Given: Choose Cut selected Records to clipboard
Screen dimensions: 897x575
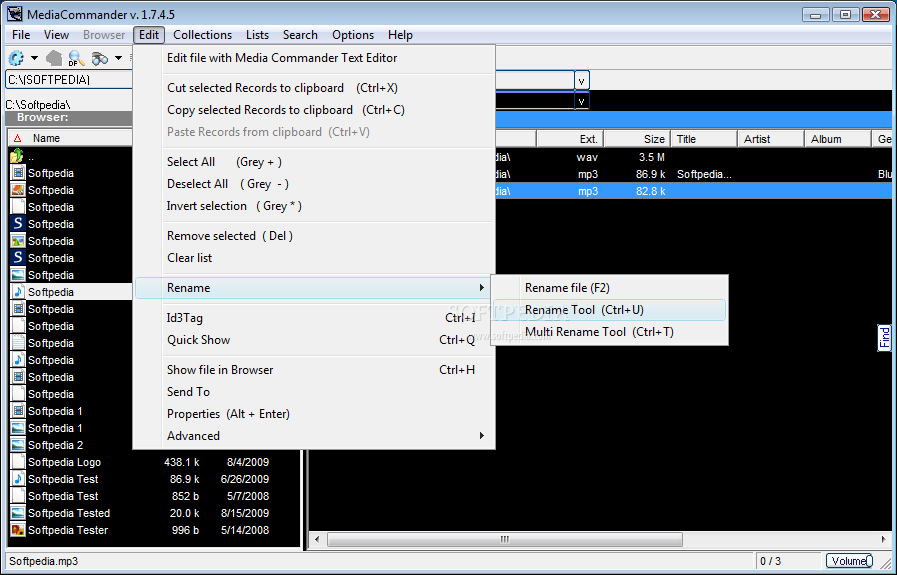Looking at the screenshot, I should pyautogui.click(x=315, y=88).
